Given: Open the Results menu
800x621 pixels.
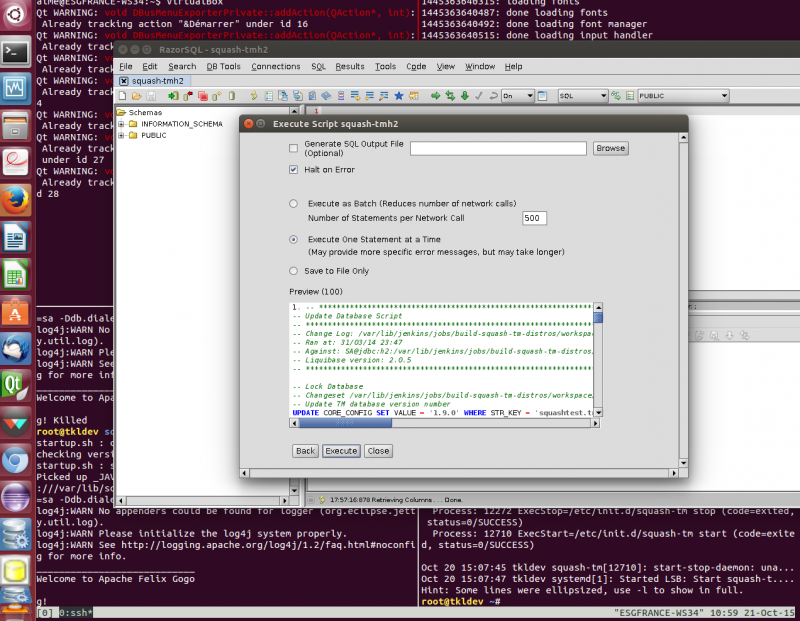Looking at the screenshot, I should 349,66.
